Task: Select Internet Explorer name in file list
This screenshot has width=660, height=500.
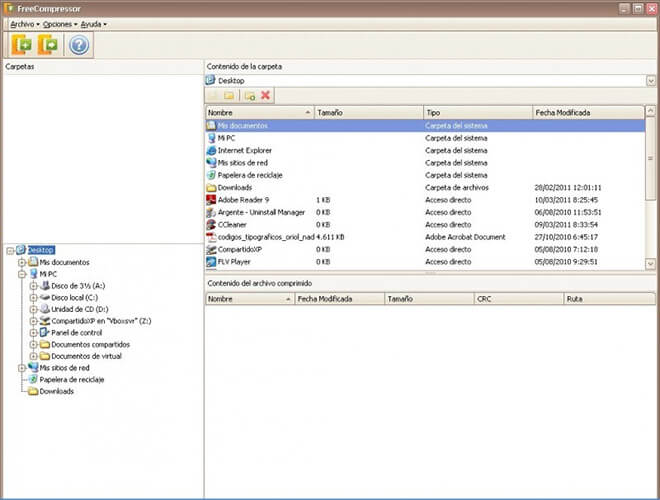Action: (x=245, y=150)
